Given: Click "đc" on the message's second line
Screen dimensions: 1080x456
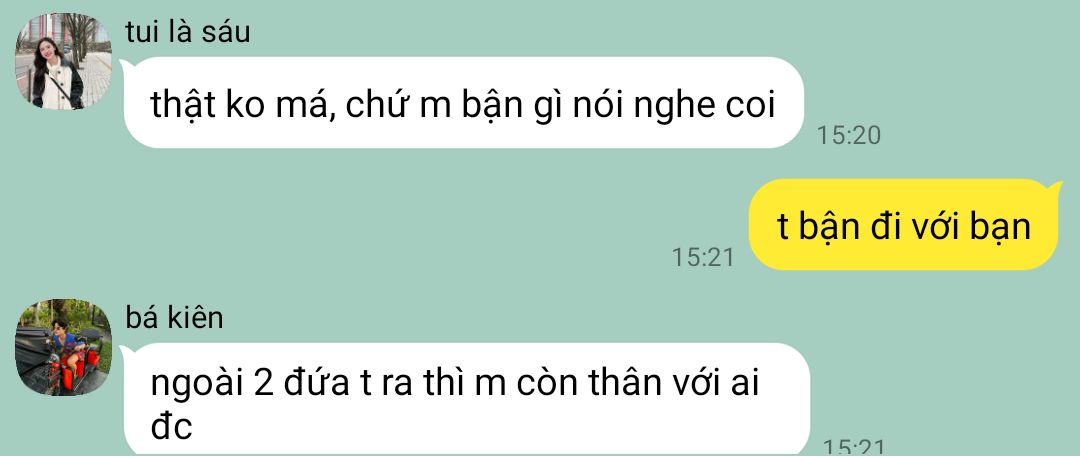Looking at the screenshot, I should pos(171,427).
